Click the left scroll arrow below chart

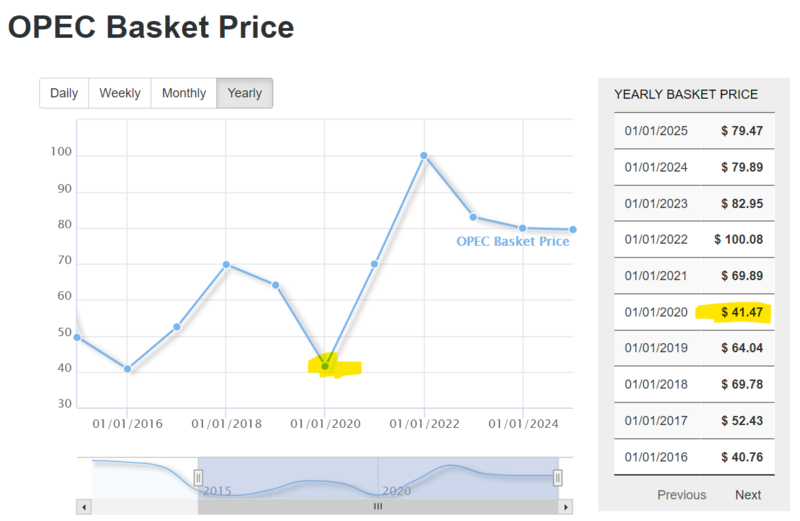[x=85, y=506]
